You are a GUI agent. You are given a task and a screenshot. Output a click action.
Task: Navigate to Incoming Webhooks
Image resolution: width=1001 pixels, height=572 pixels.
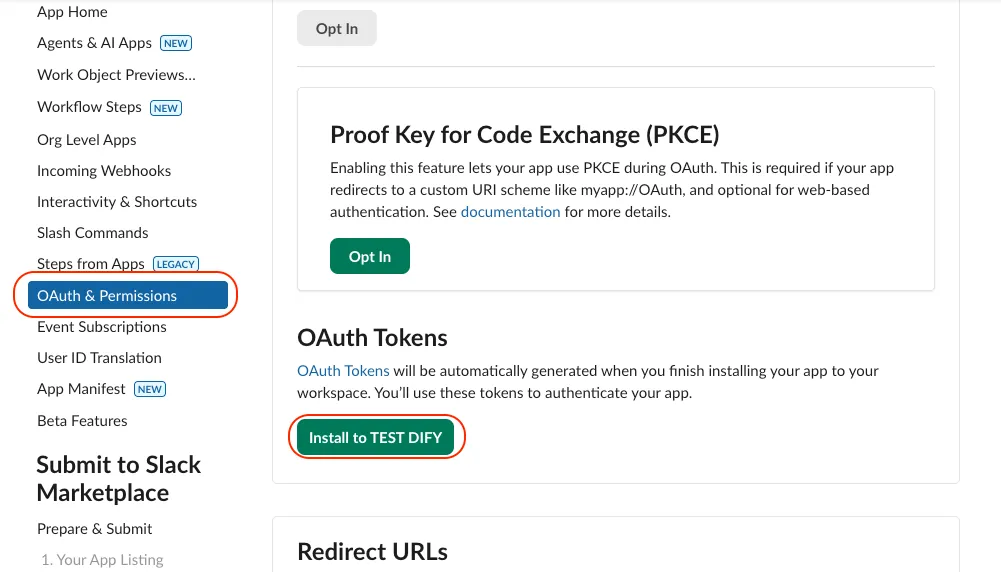[x=104, y=171]
